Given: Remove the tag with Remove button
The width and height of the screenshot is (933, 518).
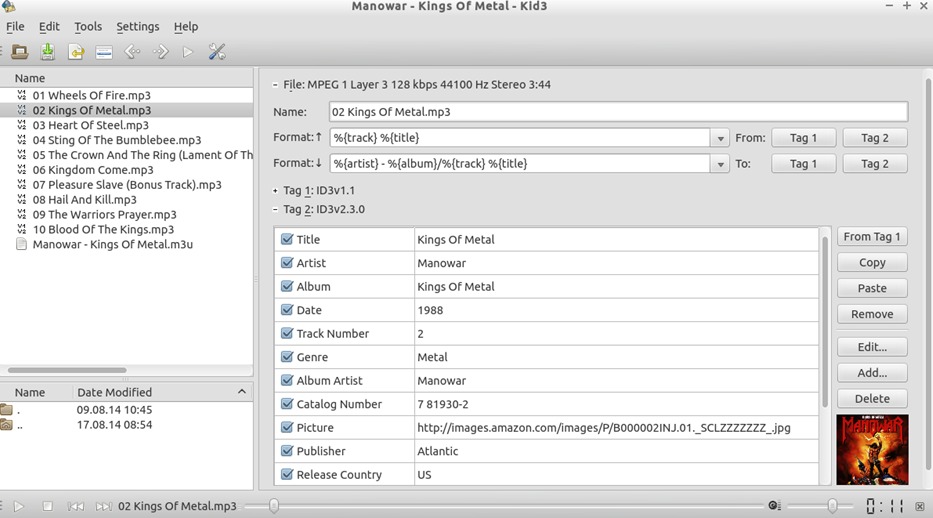Looking at the screenshot, I should [872, 314].
